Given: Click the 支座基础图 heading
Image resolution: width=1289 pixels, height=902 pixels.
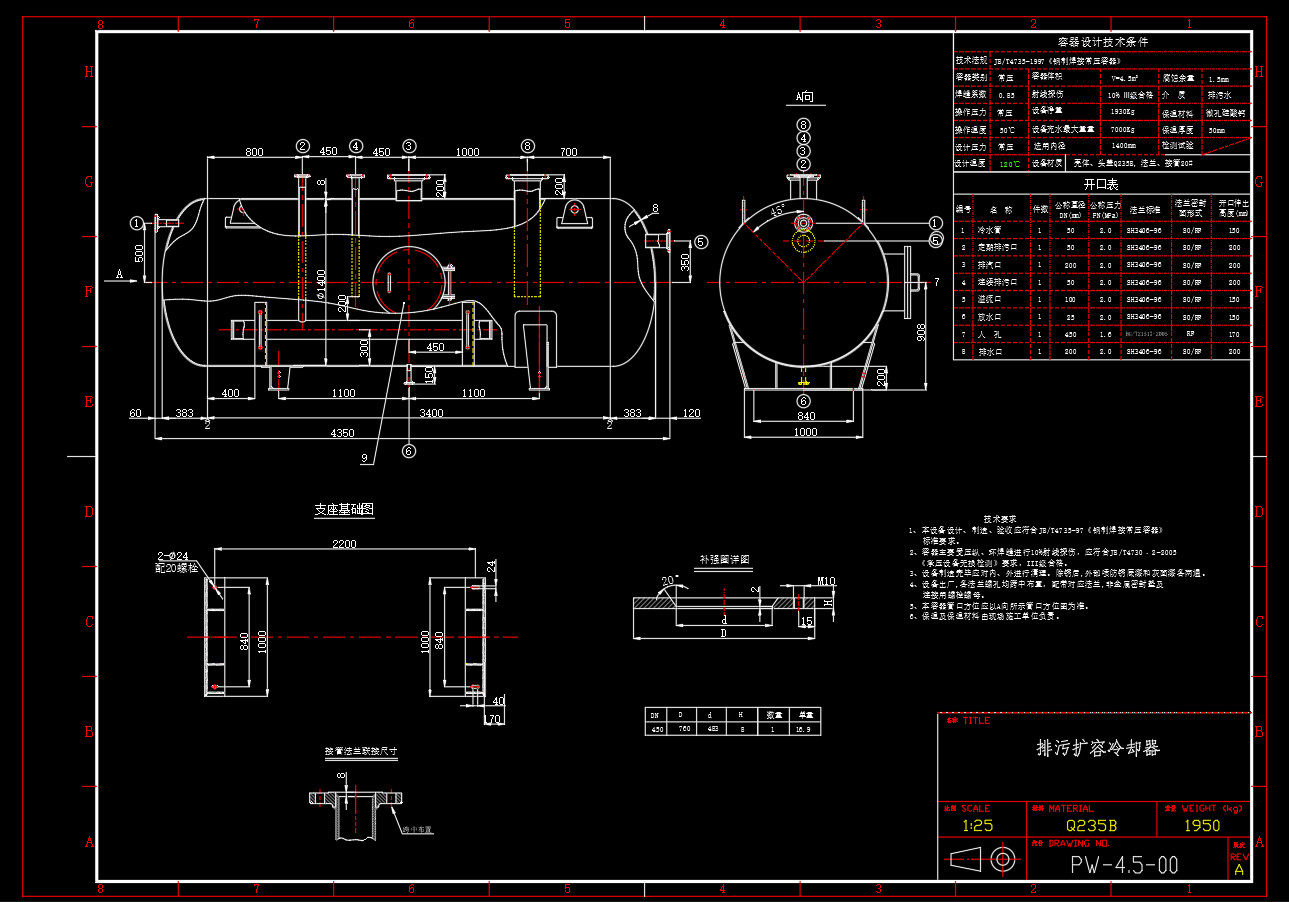Looking at the screenshot, I should point(344,510).
